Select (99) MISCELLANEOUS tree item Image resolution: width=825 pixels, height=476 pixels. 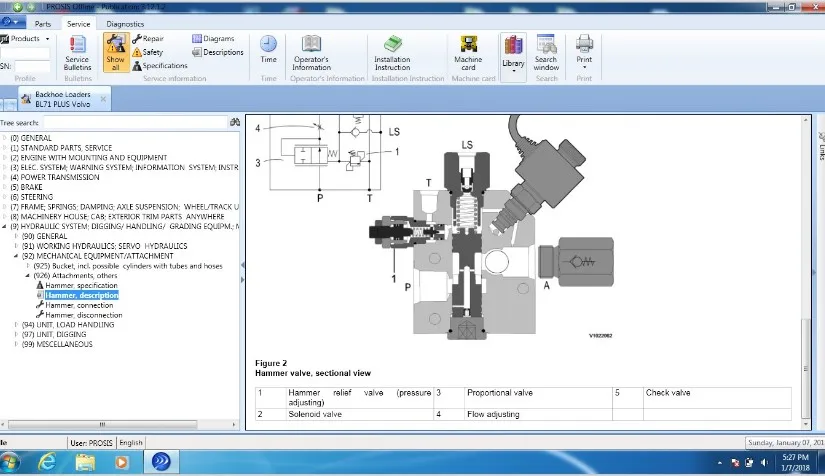pos(57,344)
